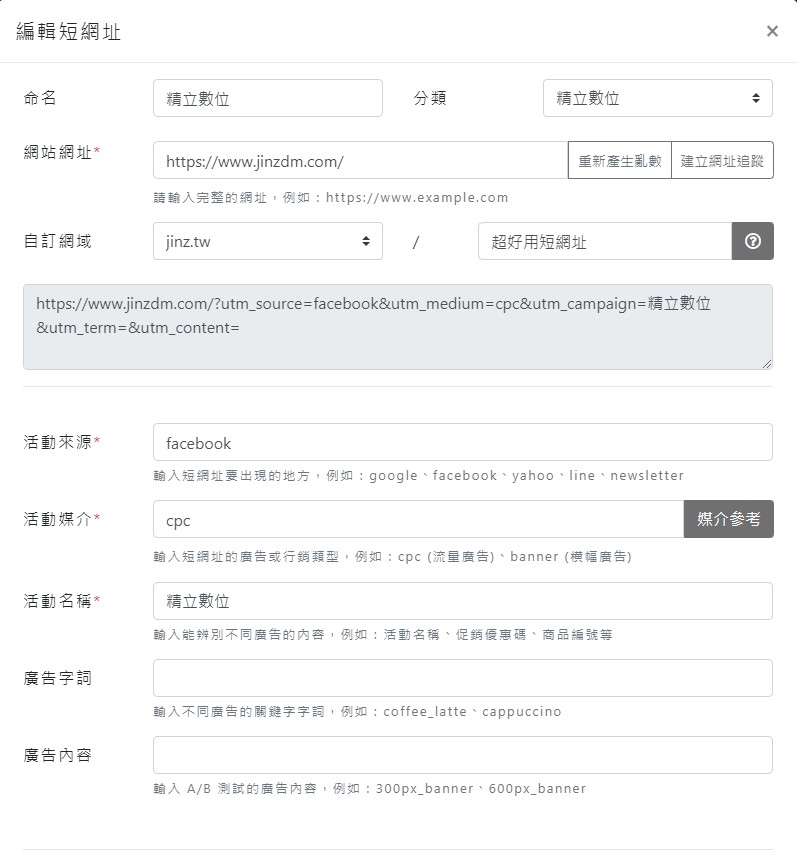
Task: Click the hint mentioning 300px_banner
Action: (369, 788)
